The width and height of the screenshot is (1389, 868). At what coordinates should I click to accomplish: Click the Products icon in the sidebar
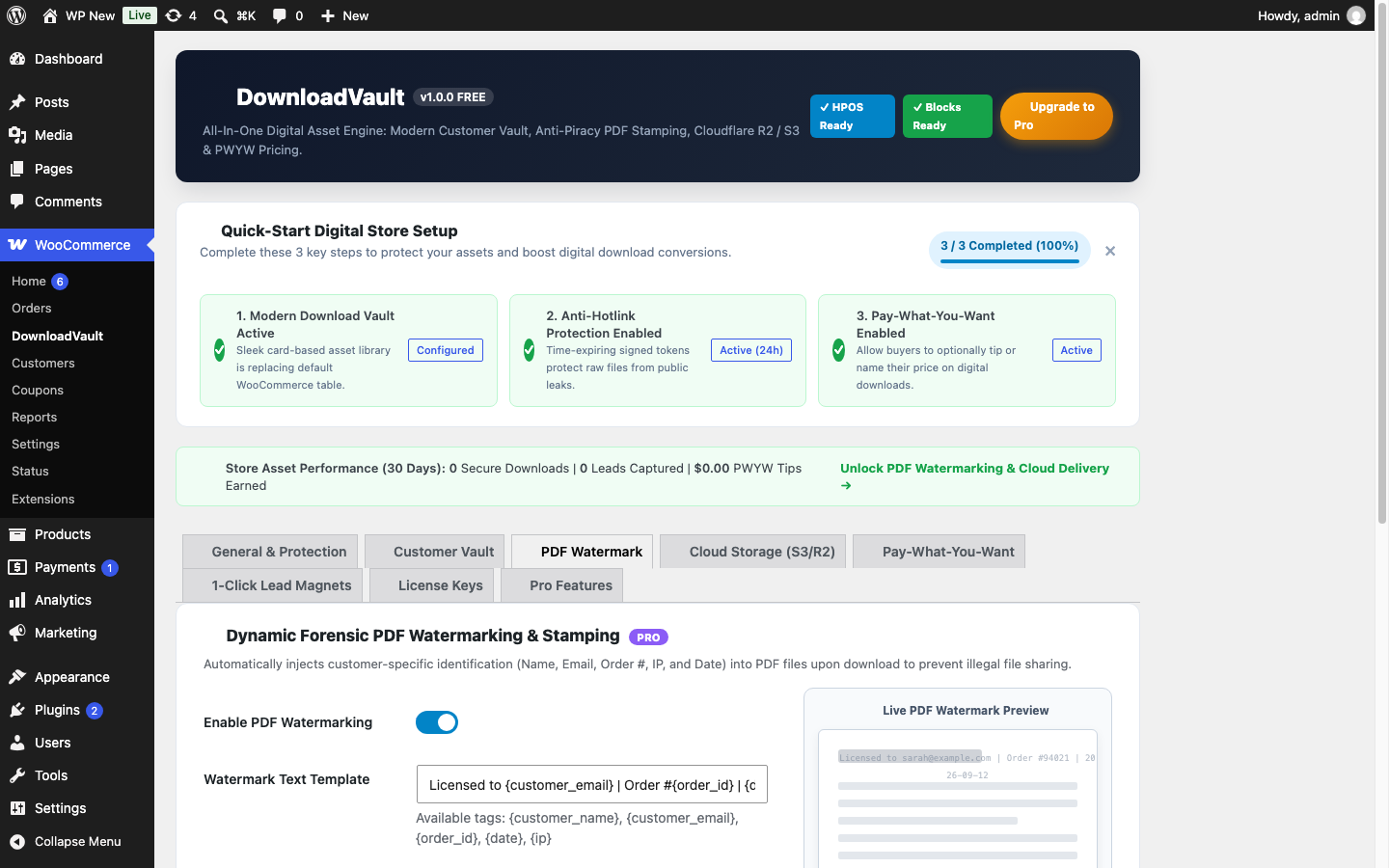(17, 534)
